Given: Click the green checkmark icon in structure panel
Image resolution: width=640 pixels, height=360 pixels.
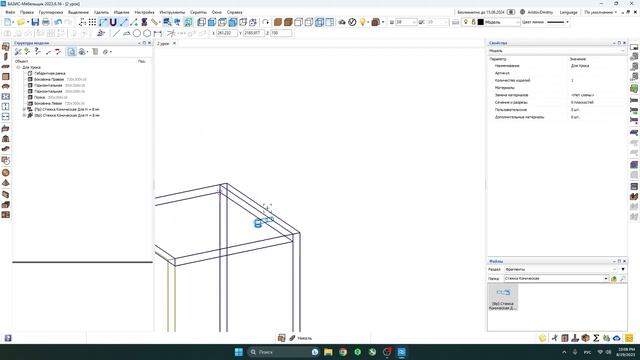Looking at the screenshot, I should (27, 51).
